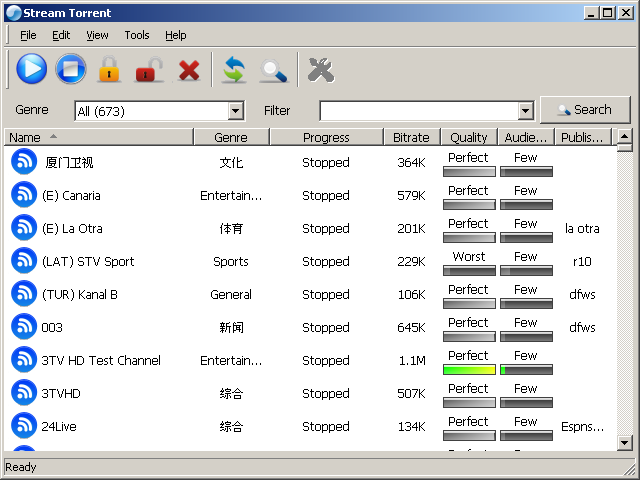
Task: Click the 1.1M bitrate value
Action: click(412, 361)
